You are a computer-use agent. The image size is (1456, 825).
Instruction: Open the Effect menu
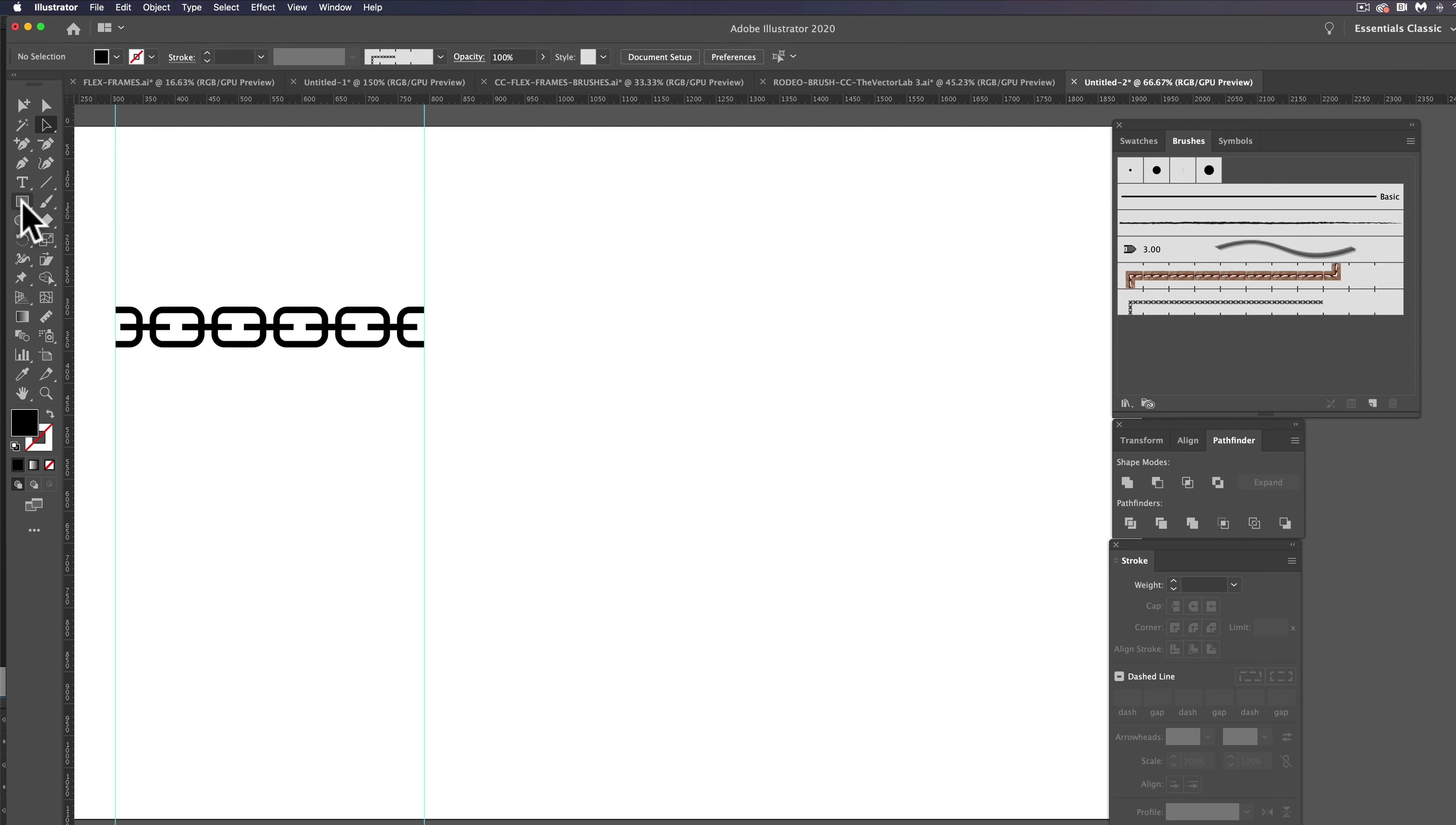(263, 7)
